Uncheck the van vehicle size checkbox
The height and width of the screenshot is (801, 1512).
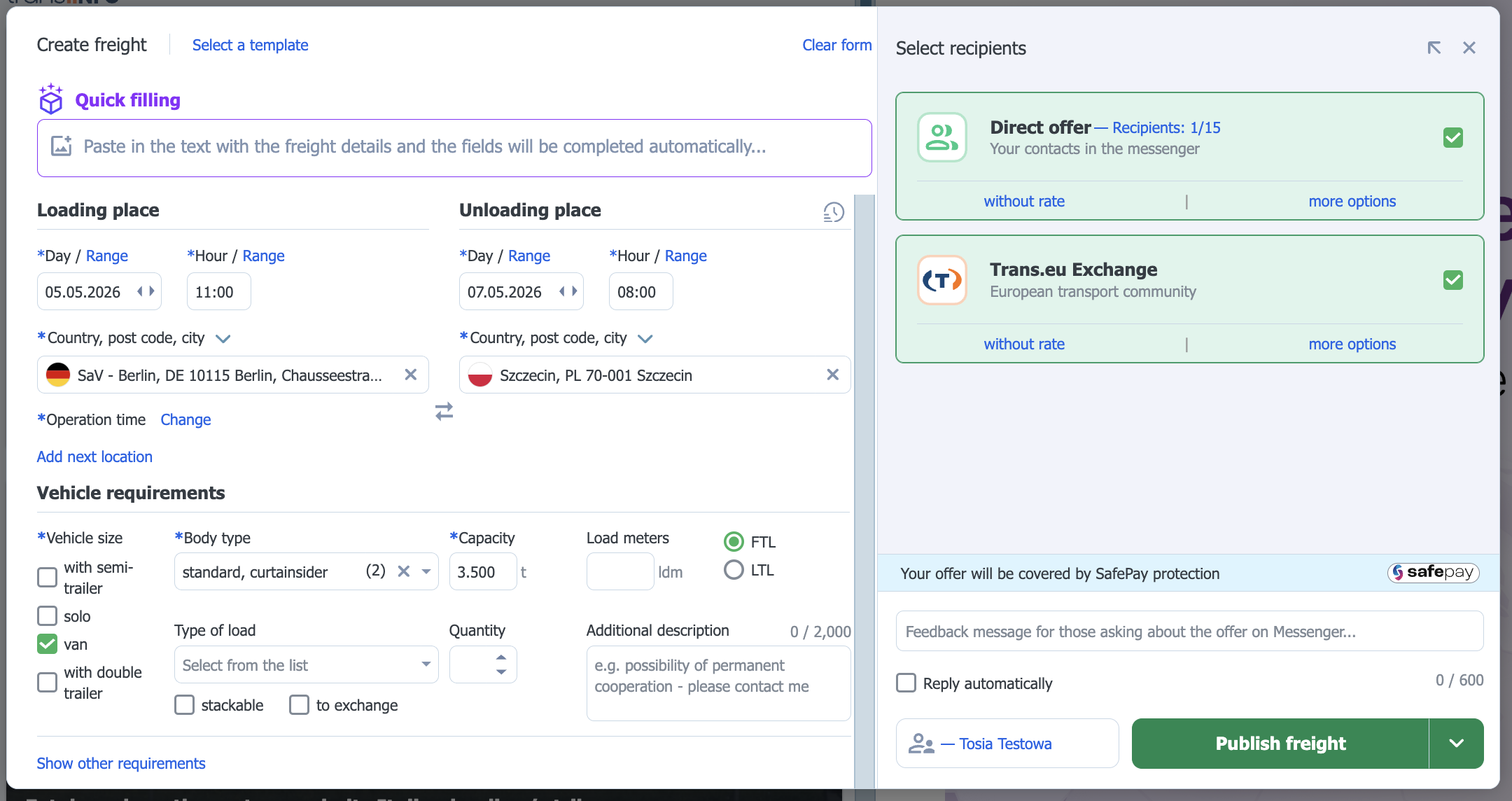click(47, 643)
